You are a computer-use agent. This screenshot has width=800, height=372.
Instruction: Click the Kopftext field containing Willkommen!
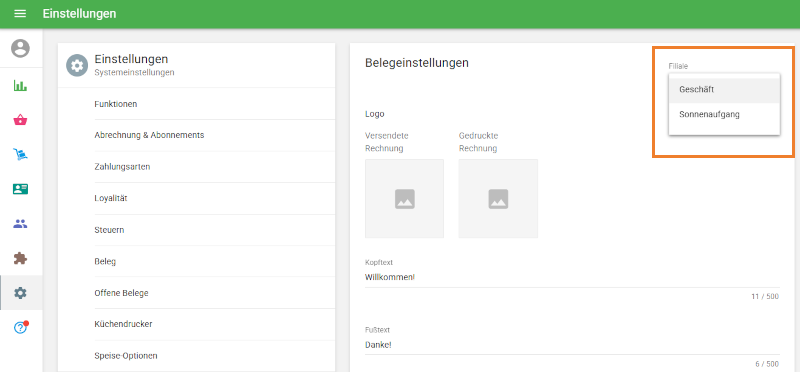pos(572,278)
